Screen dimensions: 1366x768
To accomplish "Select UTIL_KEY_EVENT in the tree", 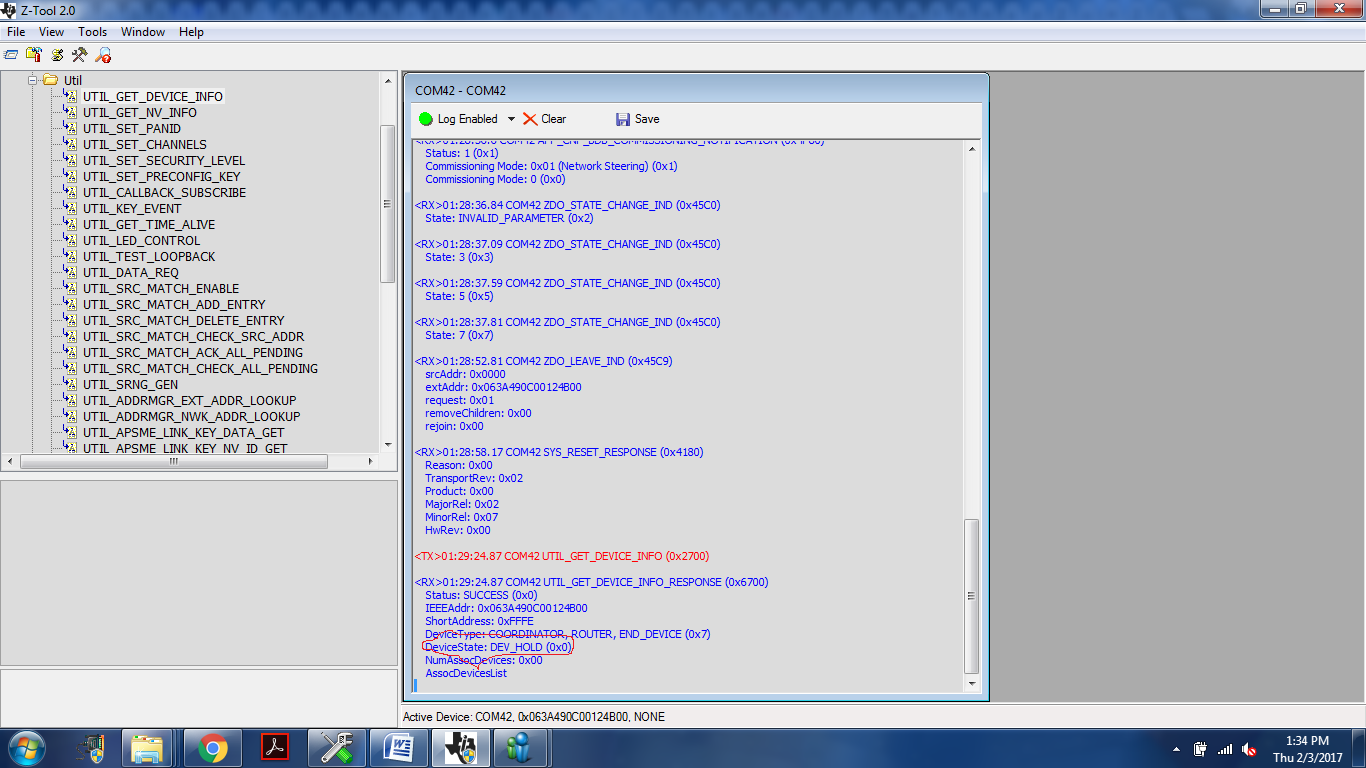I will click(x=132, y=209).
